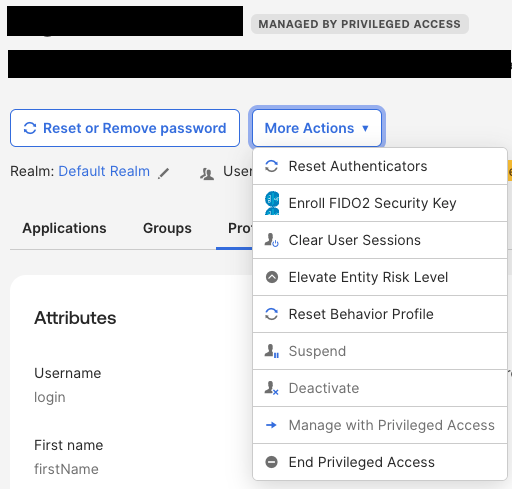Image resolution: width=512 pixels, height=489 pixels.
Task: Select End Privileged Access option
Action: pos(380,462)
